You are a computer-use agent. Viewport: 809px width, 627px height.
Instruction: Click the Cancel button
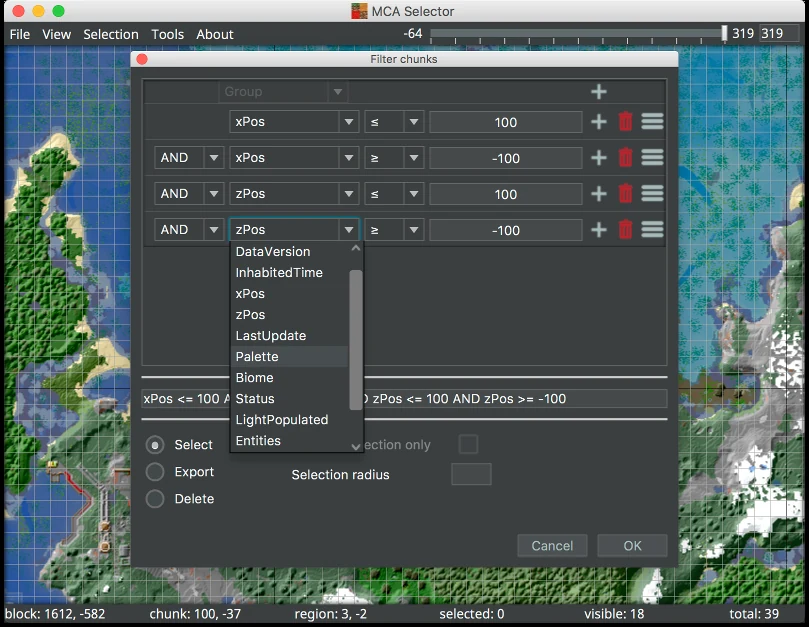552,545
